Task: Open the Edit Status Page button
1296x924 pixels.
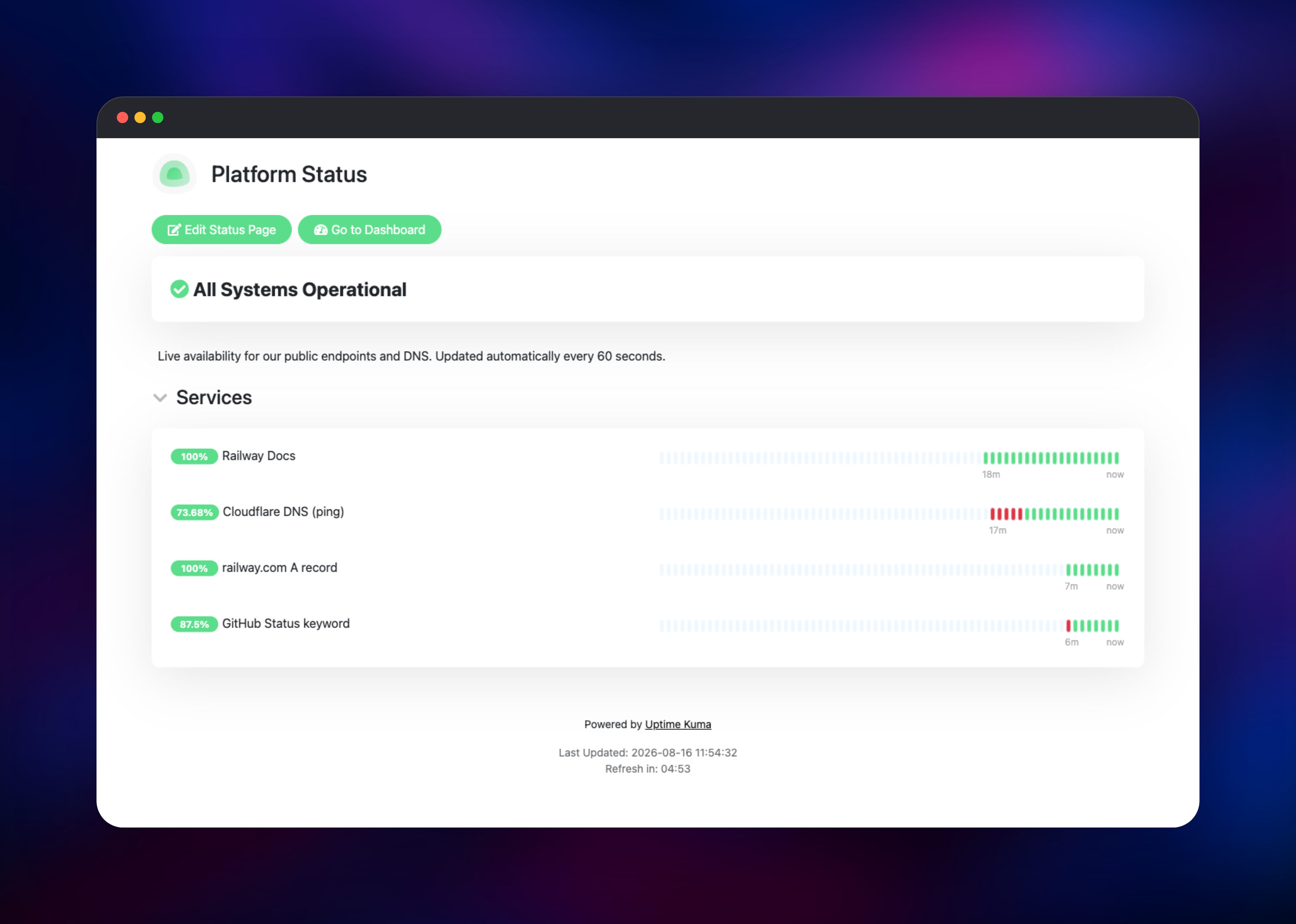Action: [x=222, y=230]
